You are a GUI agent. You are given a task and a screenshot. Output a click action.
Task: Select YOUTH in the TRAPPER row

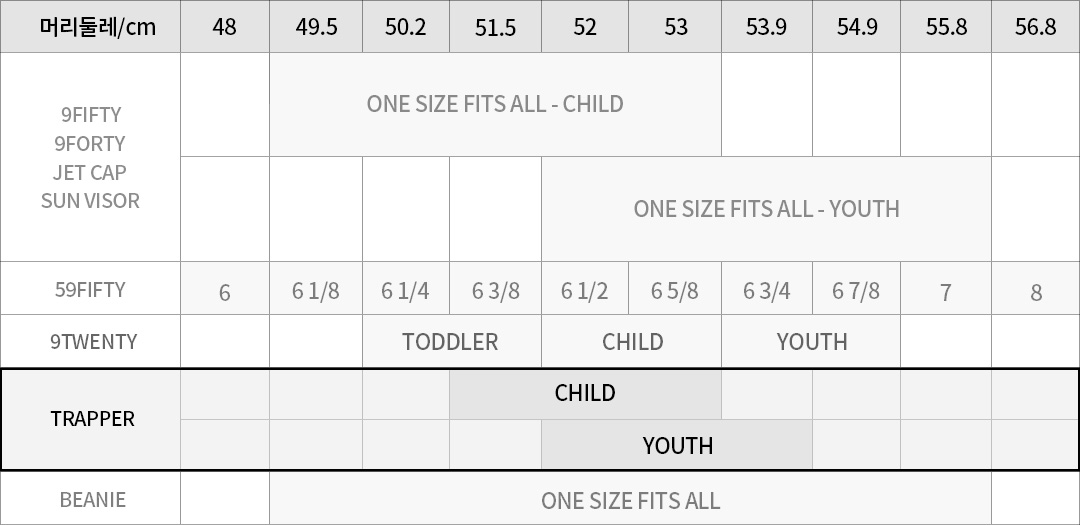click(x=677, y=445)
